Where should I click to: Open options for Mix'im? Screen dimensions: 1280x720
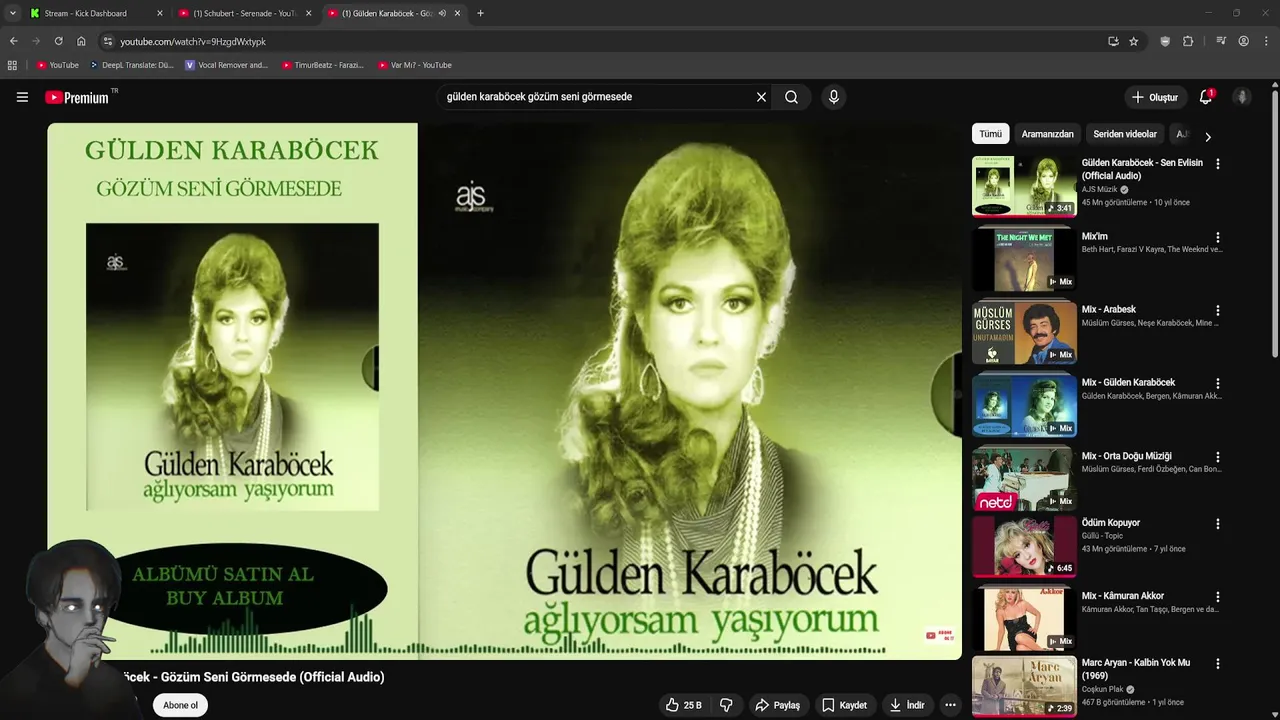click(1217, 237)
